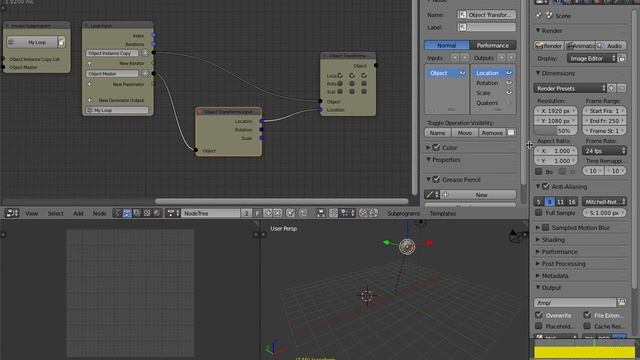The image size is (640, 360).
Task: Click the remove icon next to Object Instance Copy
Action: click(145, 53)
